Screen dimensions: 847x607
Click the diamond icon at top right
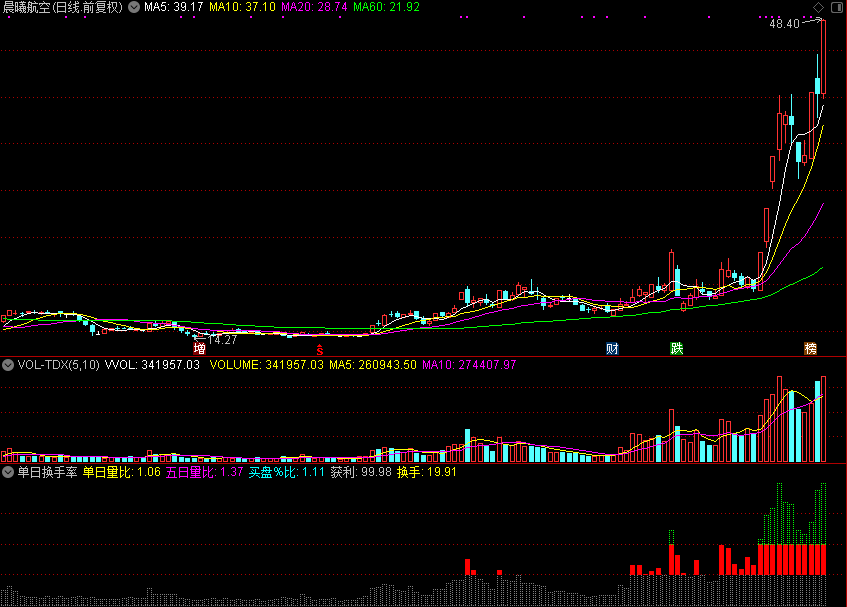[x=818, y=7]
